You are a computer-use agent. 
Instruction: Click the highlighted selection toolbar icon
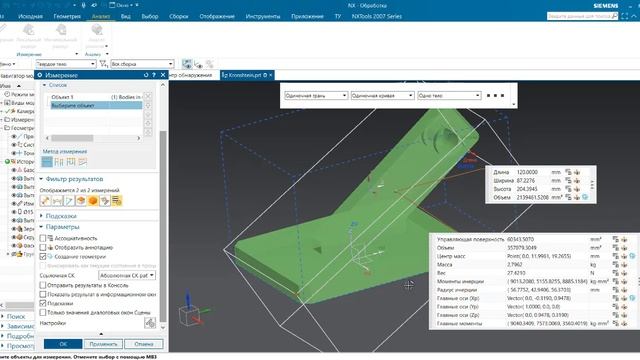pos(187,64)
